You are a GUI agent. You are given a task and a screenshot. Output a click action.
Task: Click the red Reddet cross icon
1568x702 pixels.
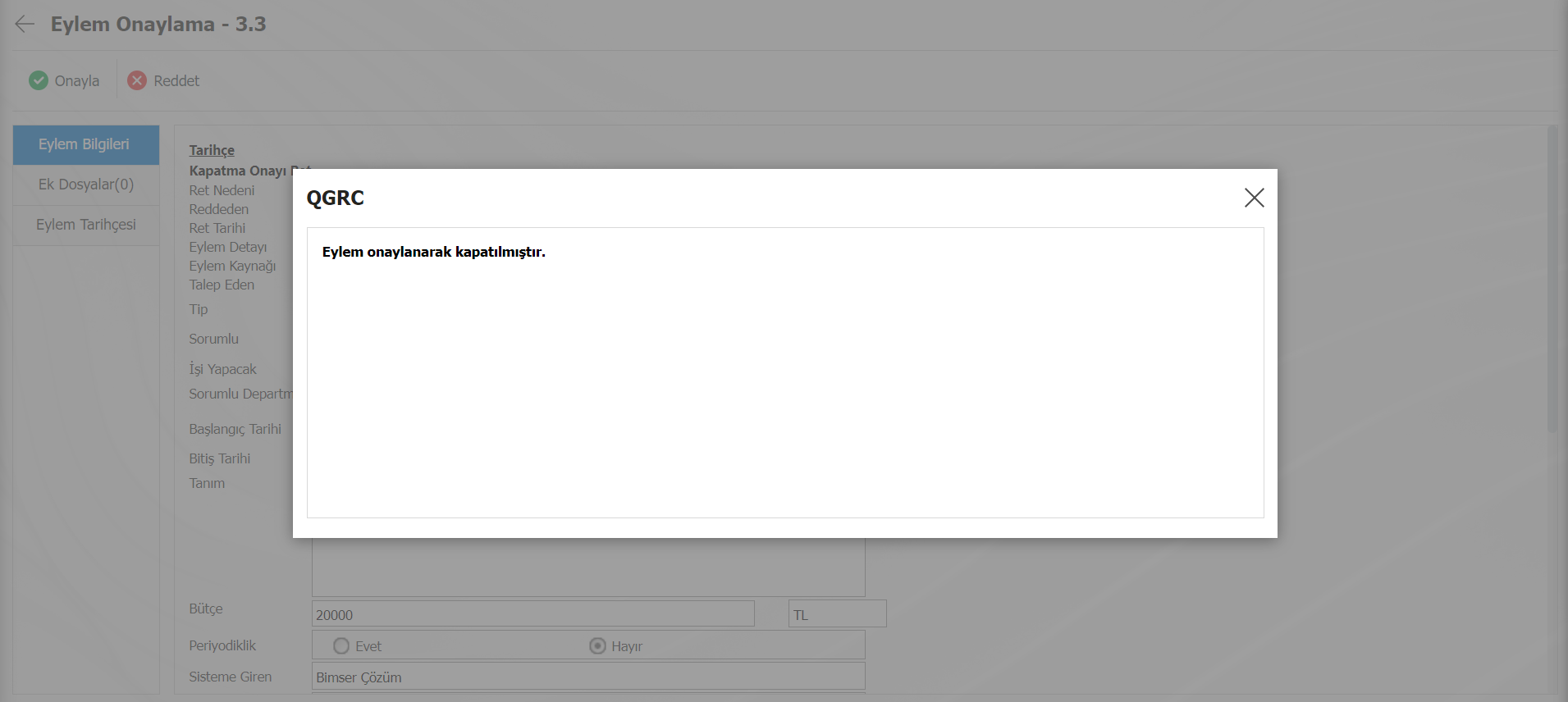coord(137,80)
